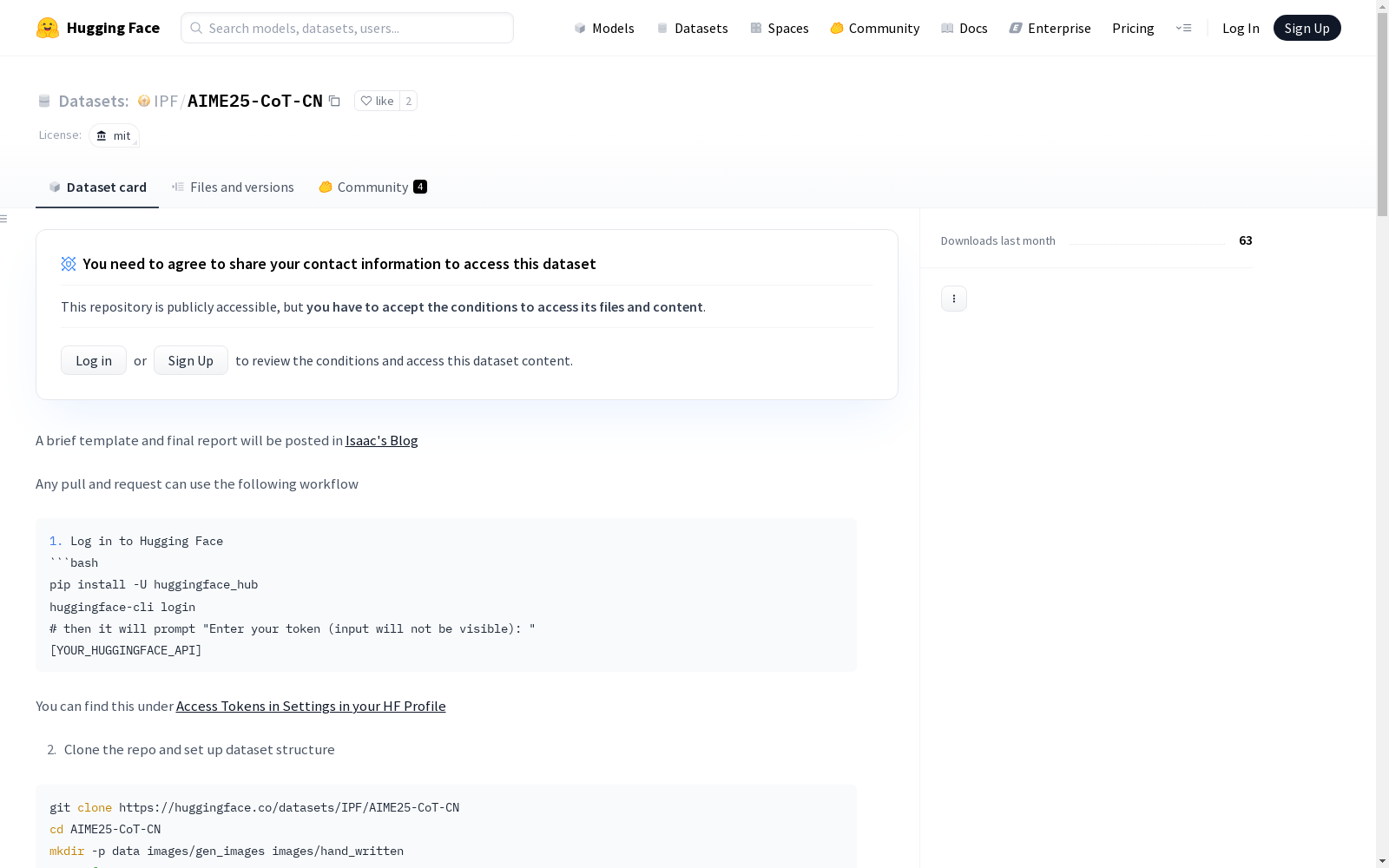Switch to the Community tab with 4 discussions

372,187
